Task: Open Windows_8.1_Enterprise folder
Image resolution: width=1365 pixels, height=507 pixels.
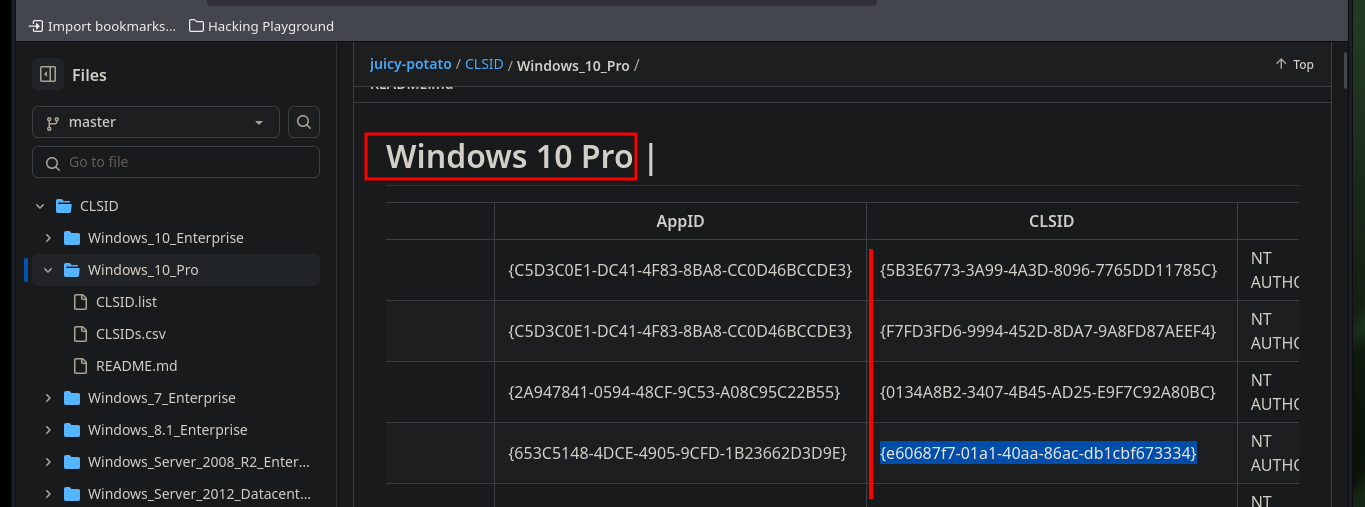Action: [168, 430]
